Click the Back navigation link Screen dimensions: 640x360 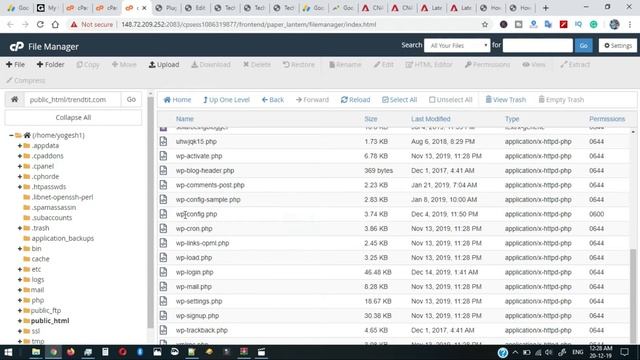tap(273, 100)
